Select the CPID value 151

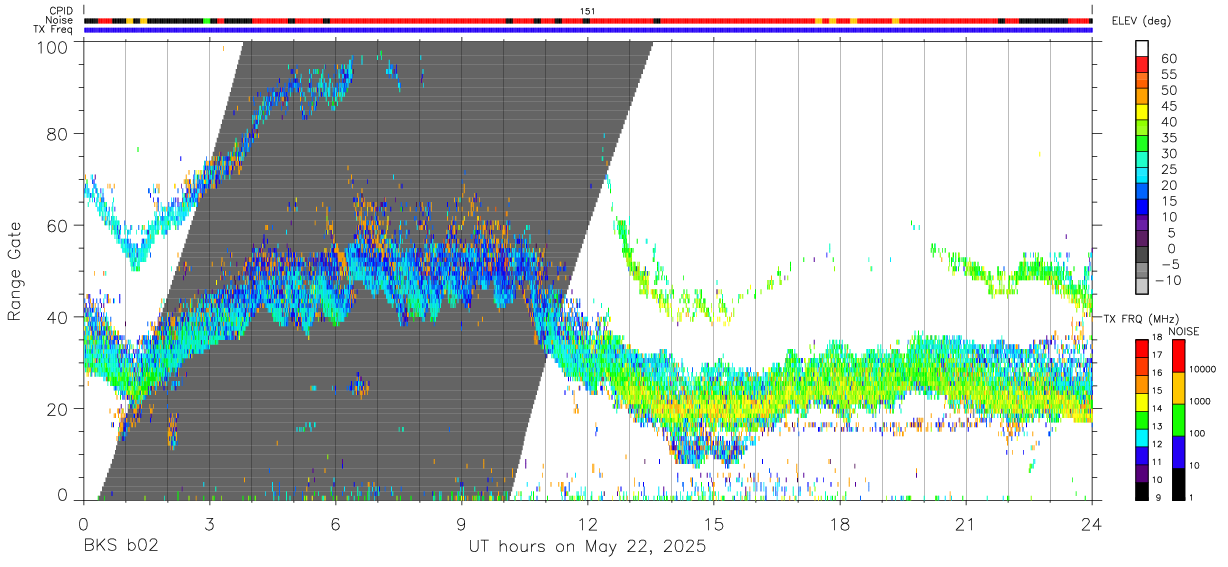point(588,11)
